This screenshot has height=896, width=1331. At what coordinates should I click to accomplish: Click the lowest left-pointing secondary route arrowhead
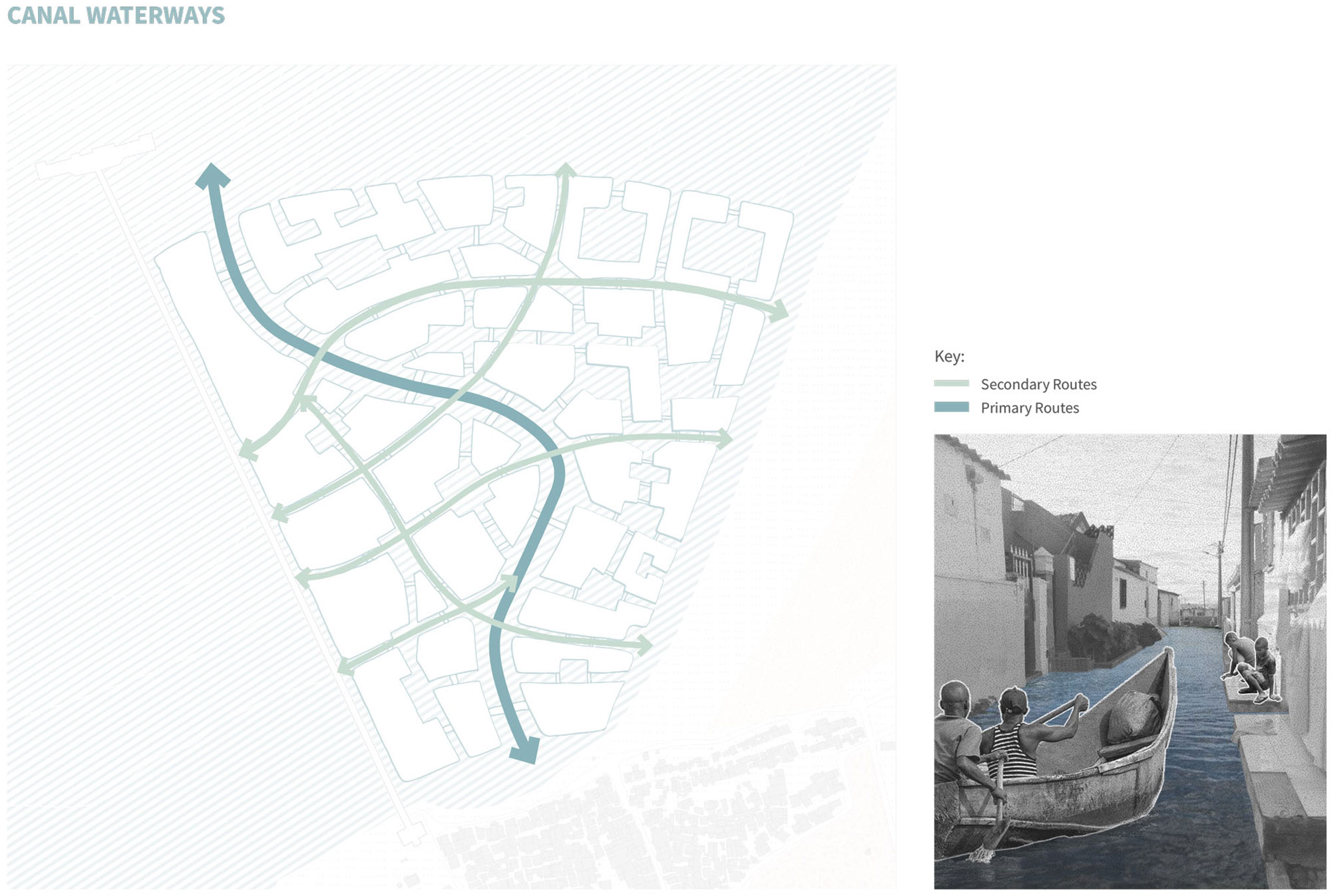[x=346, y=666]
